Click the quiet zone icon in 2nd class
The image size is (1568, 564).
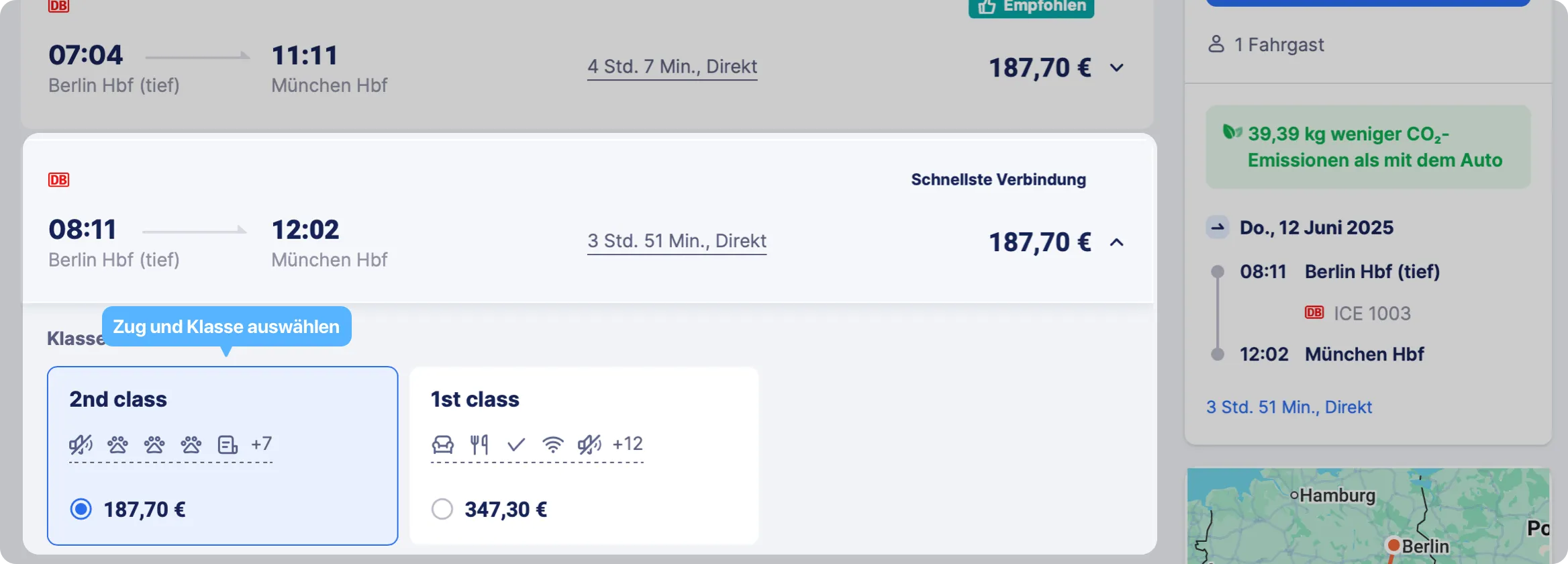coord(81,444)
